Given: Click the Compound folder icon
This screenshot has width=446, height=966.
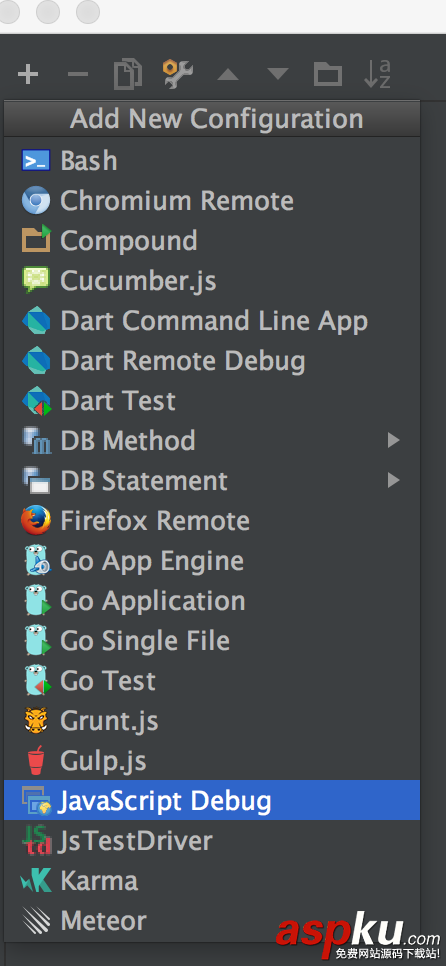Looking at the screenshot, I should tap(36, 241).
